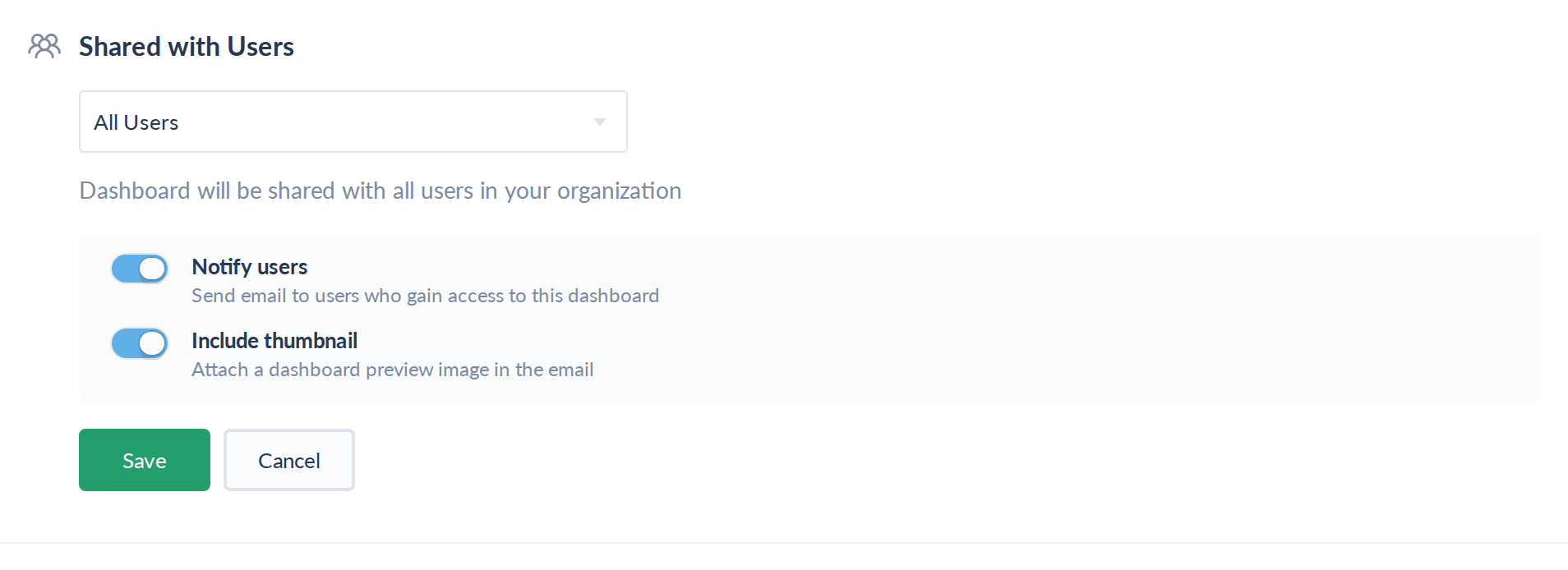Click 'Attach a dashboard preview image' description
Viewport: 1568px width, 570px height.
pyautogui.click(x=392, y=370)
